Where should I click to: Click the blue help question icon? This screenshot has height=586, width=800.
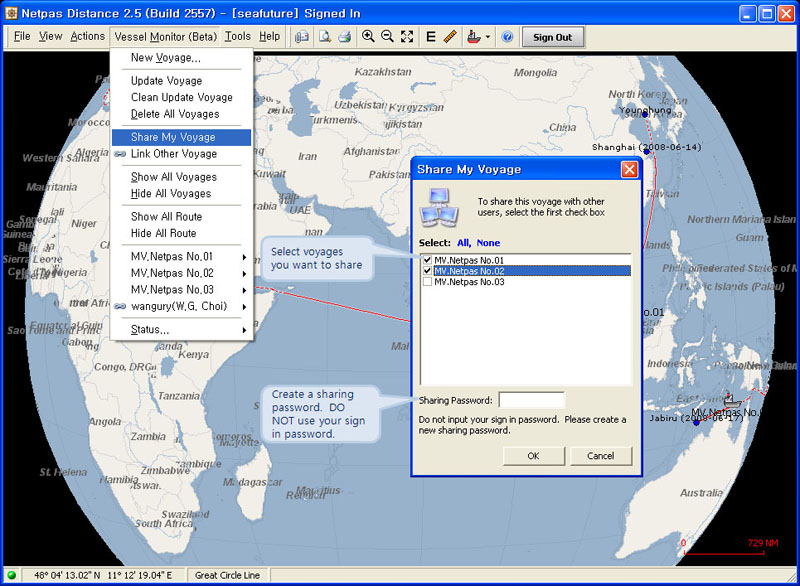(507, 37)
